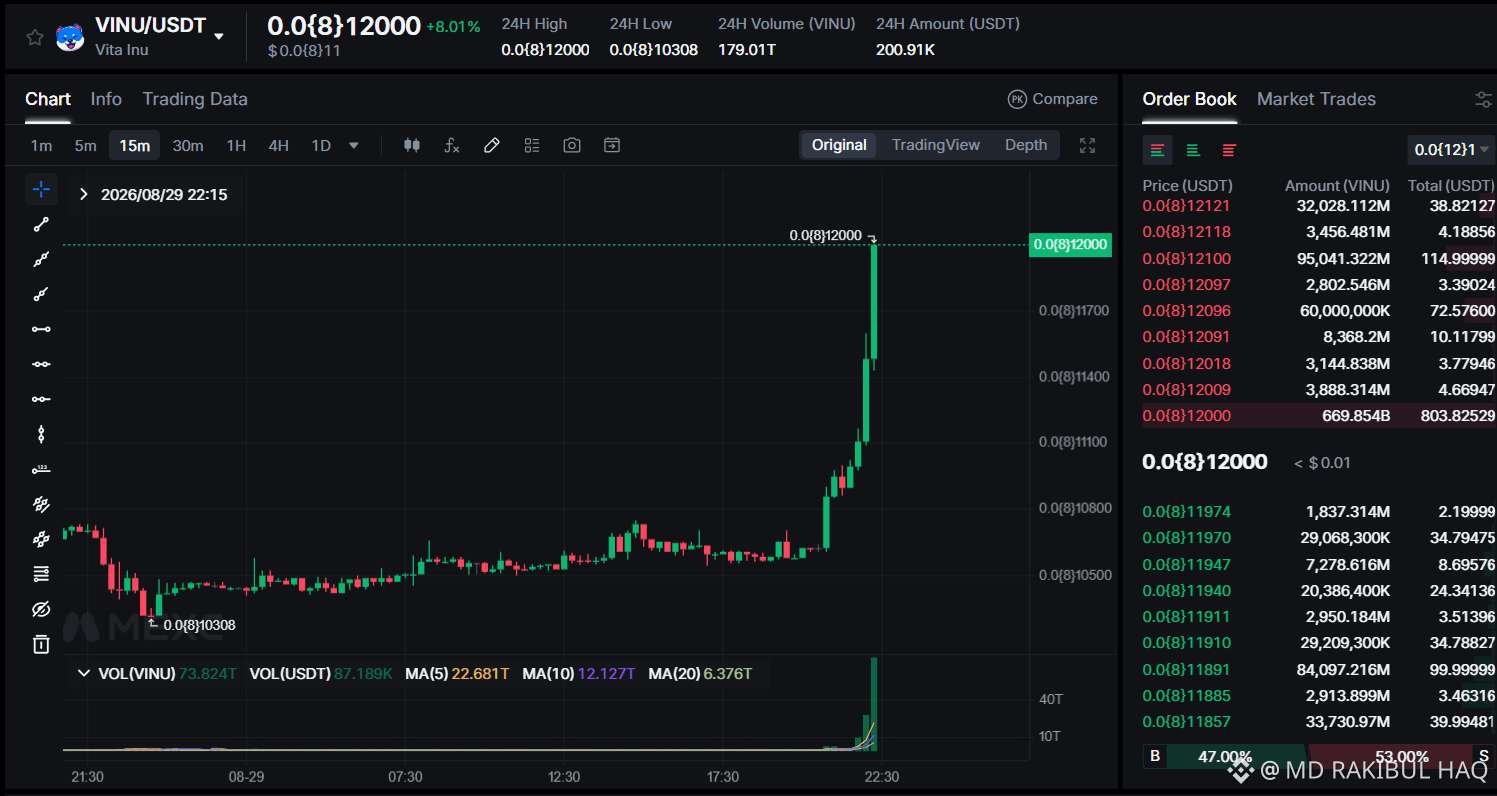Image resolution: width=1497 pixels, height=796 pixels.
Task: Select the 4H timeframe
Action: pyautogui.click(x=278, y=146)
